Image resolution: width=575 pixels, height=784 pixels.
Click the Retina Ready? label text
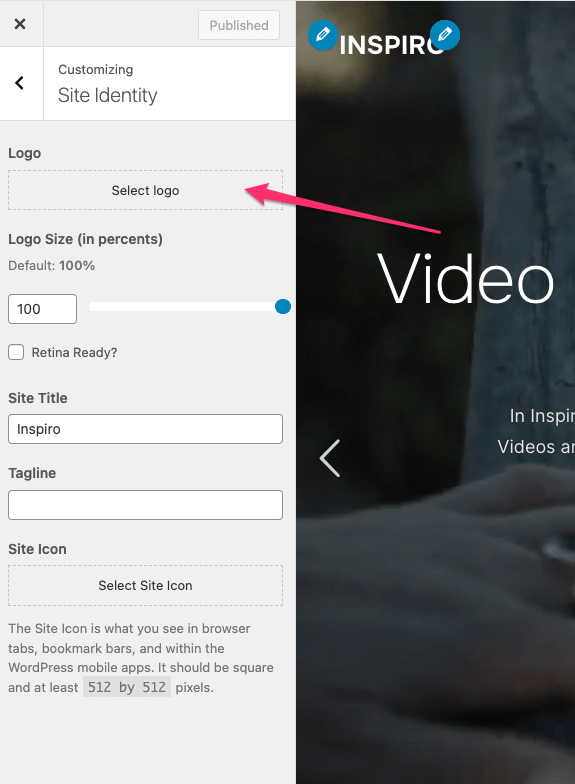(74, 352)
